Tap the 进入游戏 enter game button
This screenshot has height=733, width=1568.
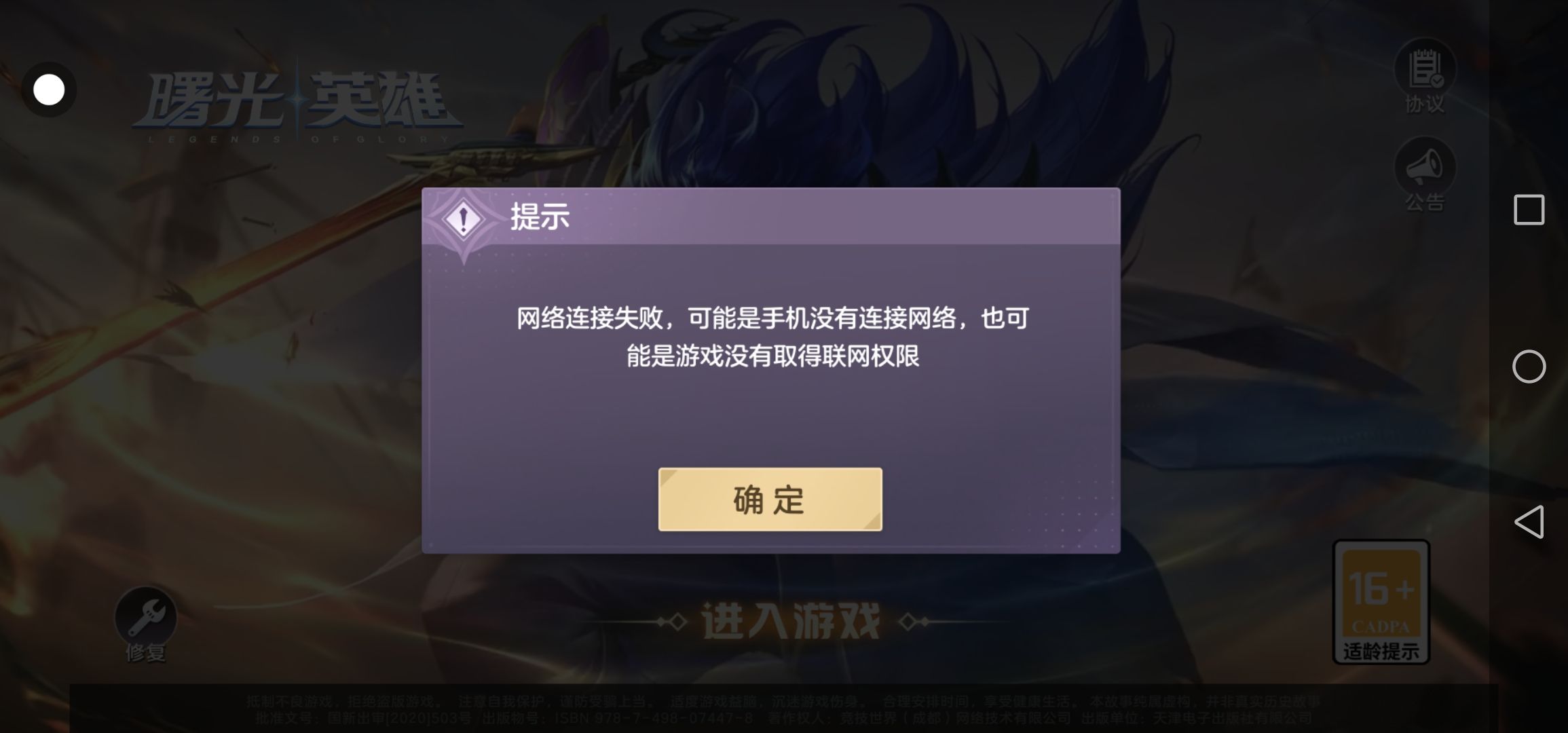coord(791,621)
